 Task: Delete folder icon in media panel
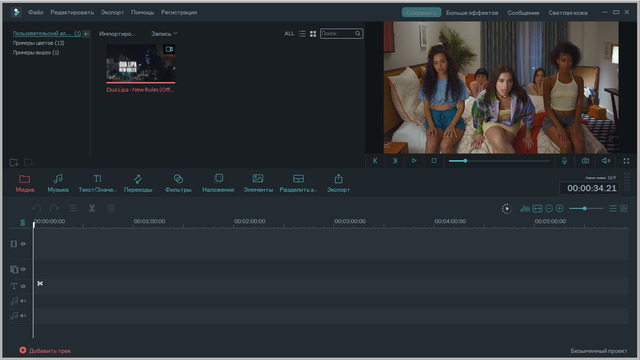28,162
